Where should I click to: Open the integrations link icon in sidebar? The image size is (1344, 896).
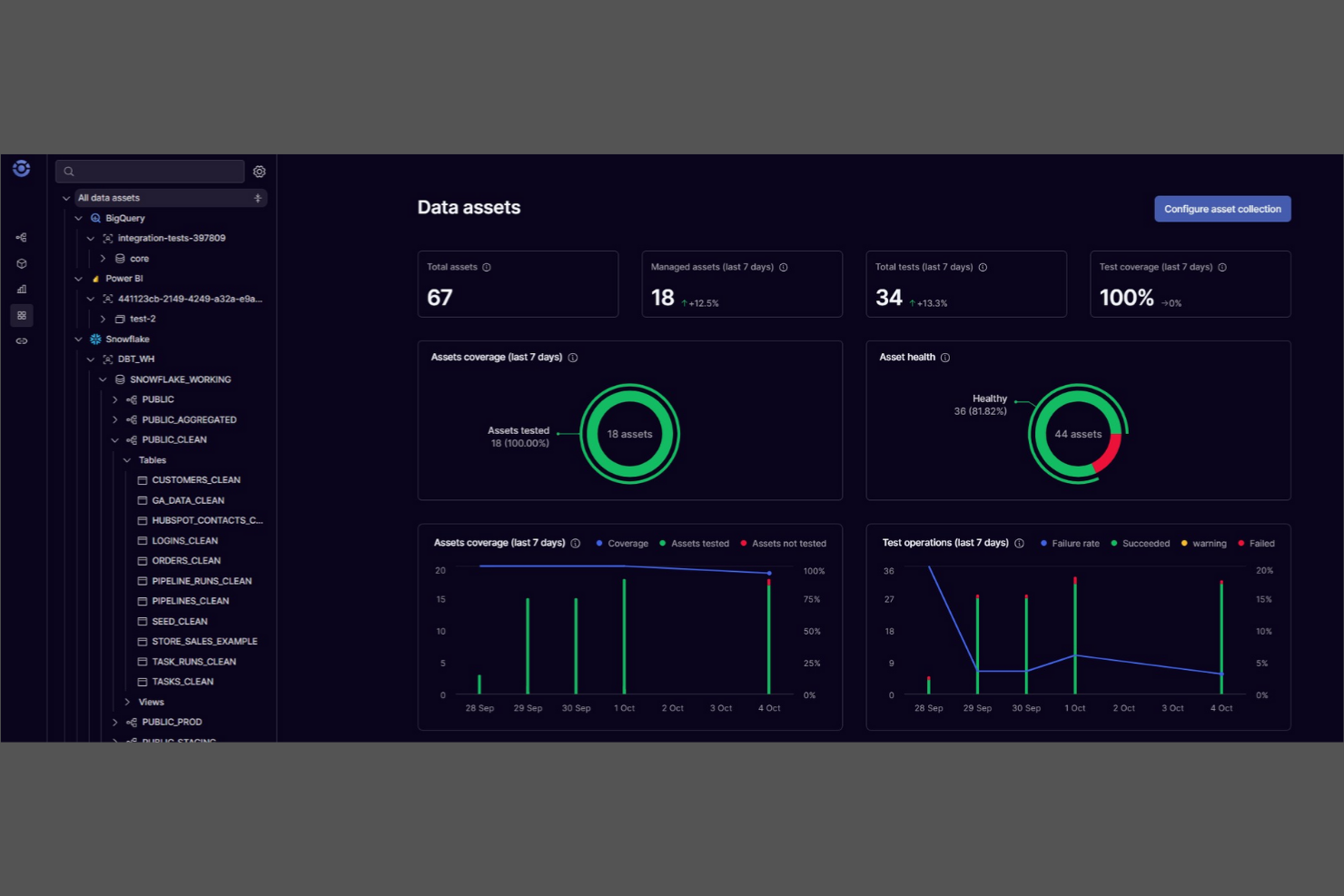(x=21, y=340)
